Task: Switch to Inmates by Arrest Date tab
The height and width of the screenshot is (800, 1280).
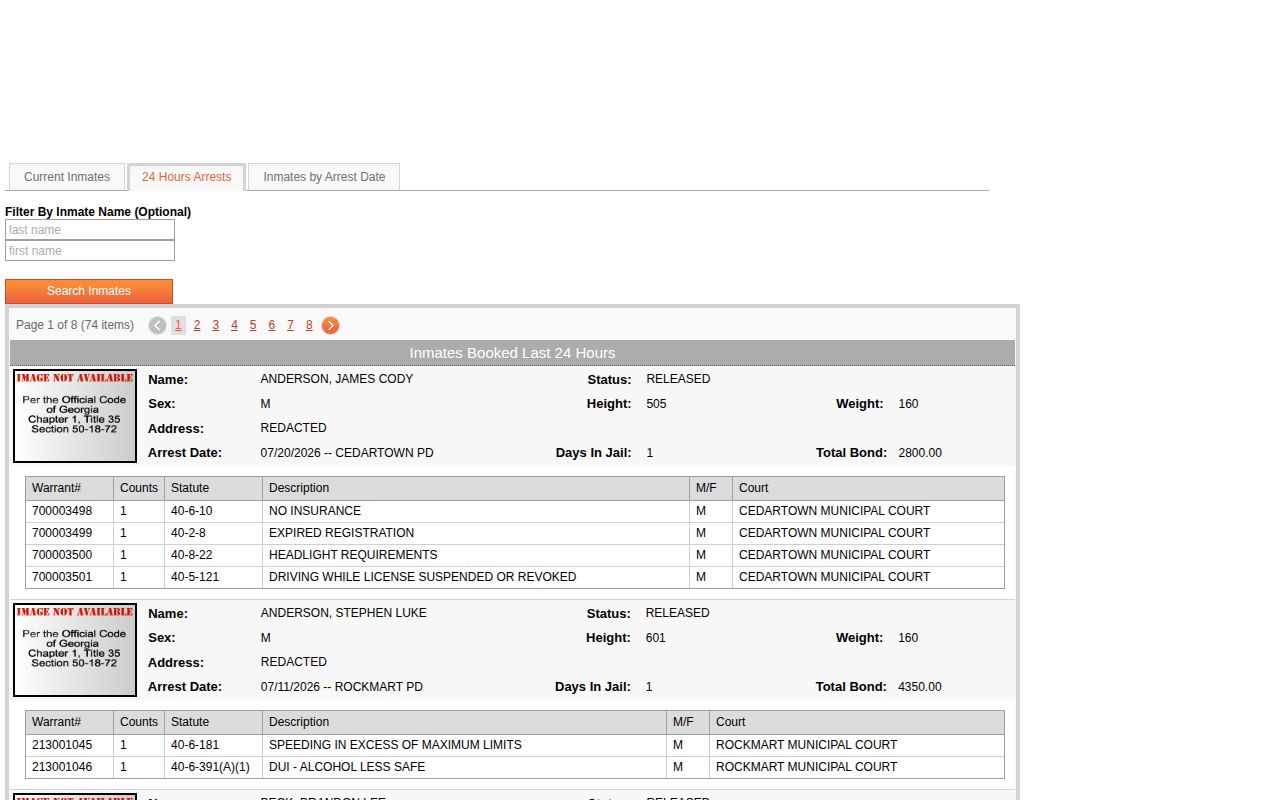Action: click(324, 177)
